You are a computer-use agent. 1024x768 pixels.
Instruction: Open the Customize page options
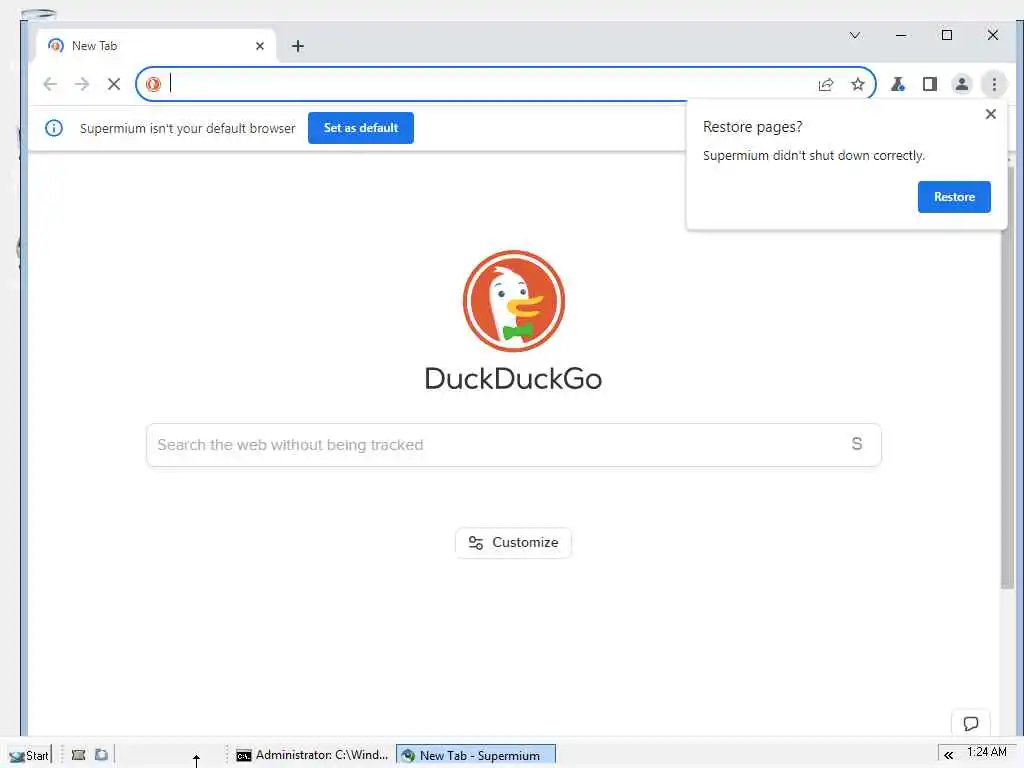[x=513, y=543]
